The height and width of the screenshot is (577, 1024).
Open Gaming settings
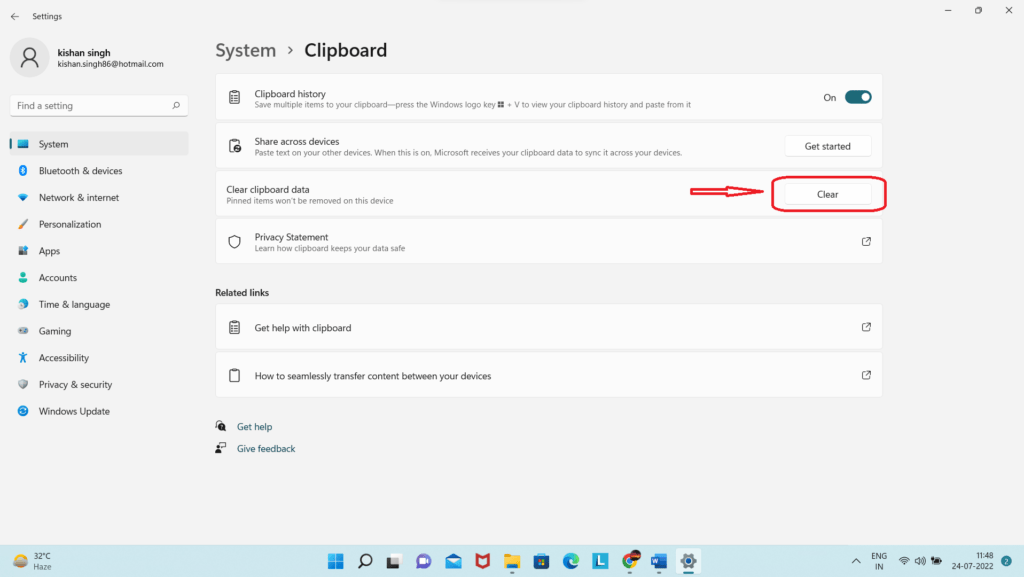click(99, 332)
